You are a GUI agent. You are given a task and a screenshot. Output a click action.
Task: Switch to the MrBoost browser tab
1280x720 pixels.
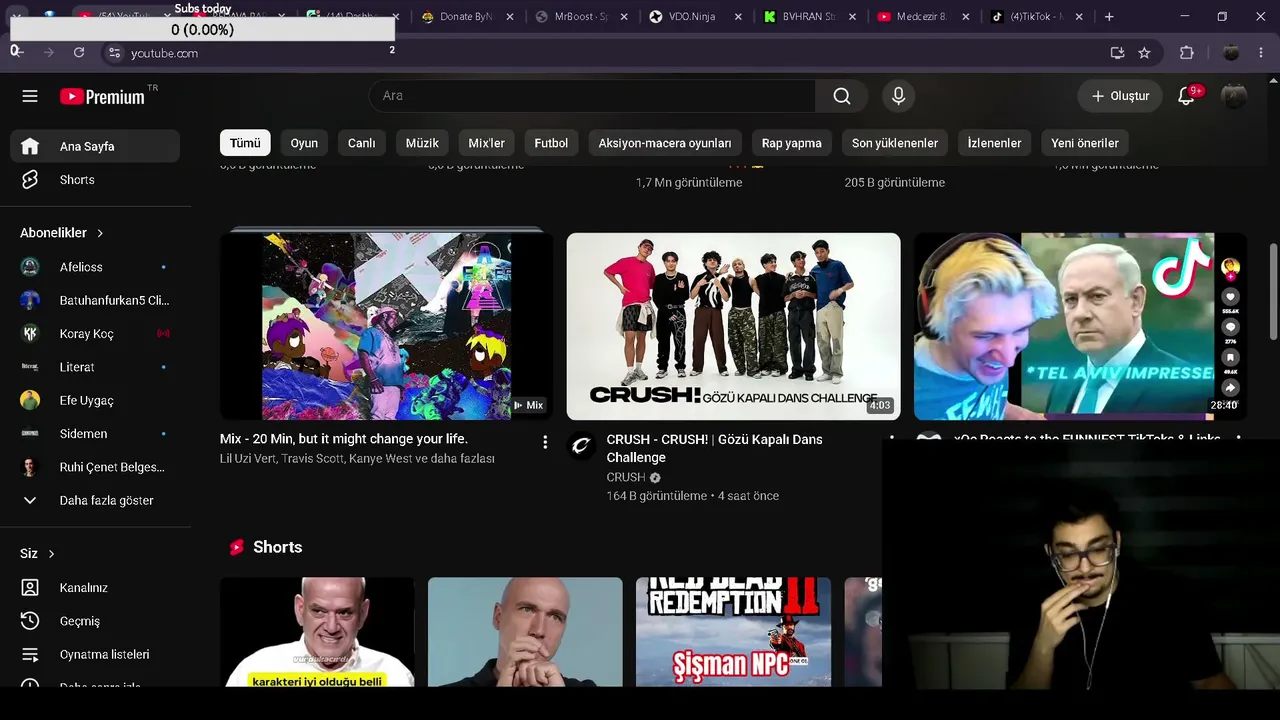coord(583,17)
